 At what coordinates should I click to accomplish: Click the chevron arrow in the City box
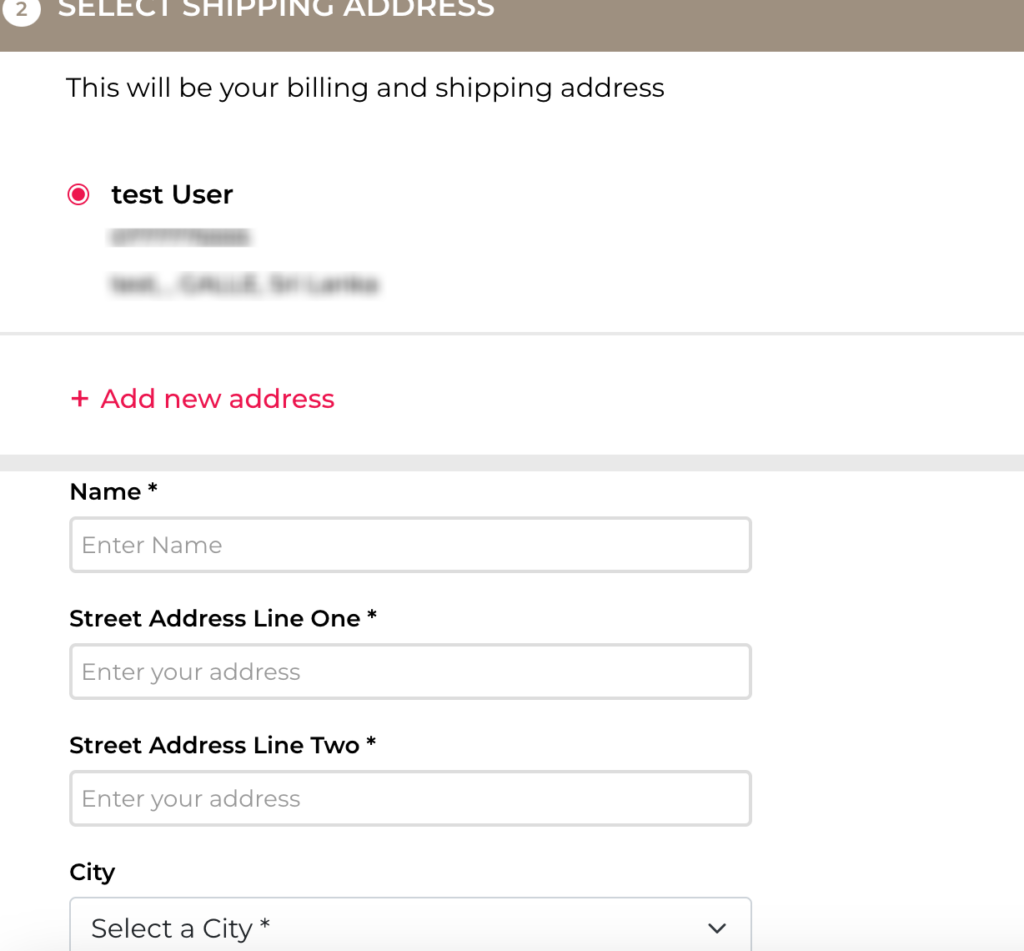(716, 928)
